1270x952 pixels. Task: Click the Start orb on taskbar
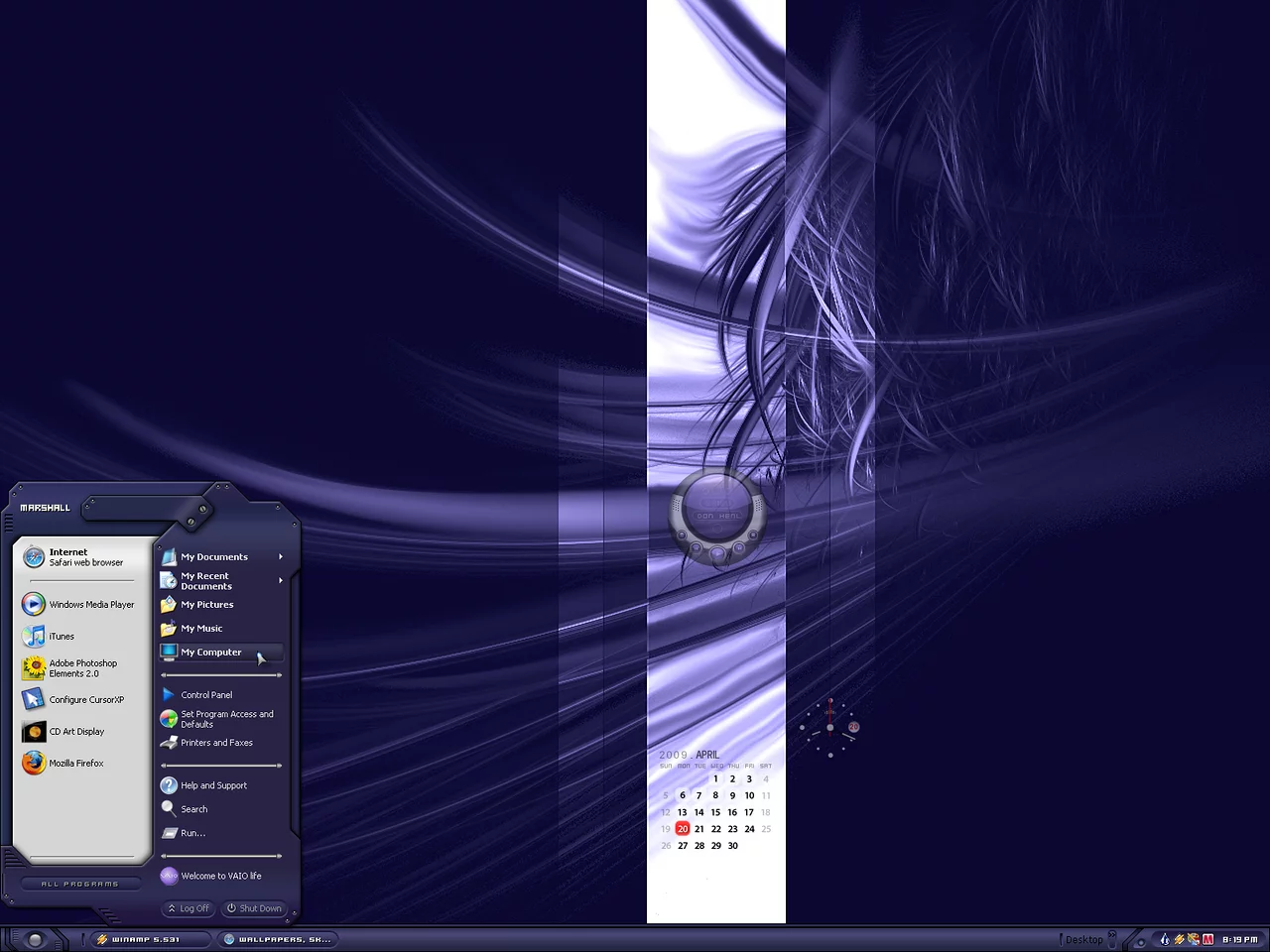coord(35,939)
